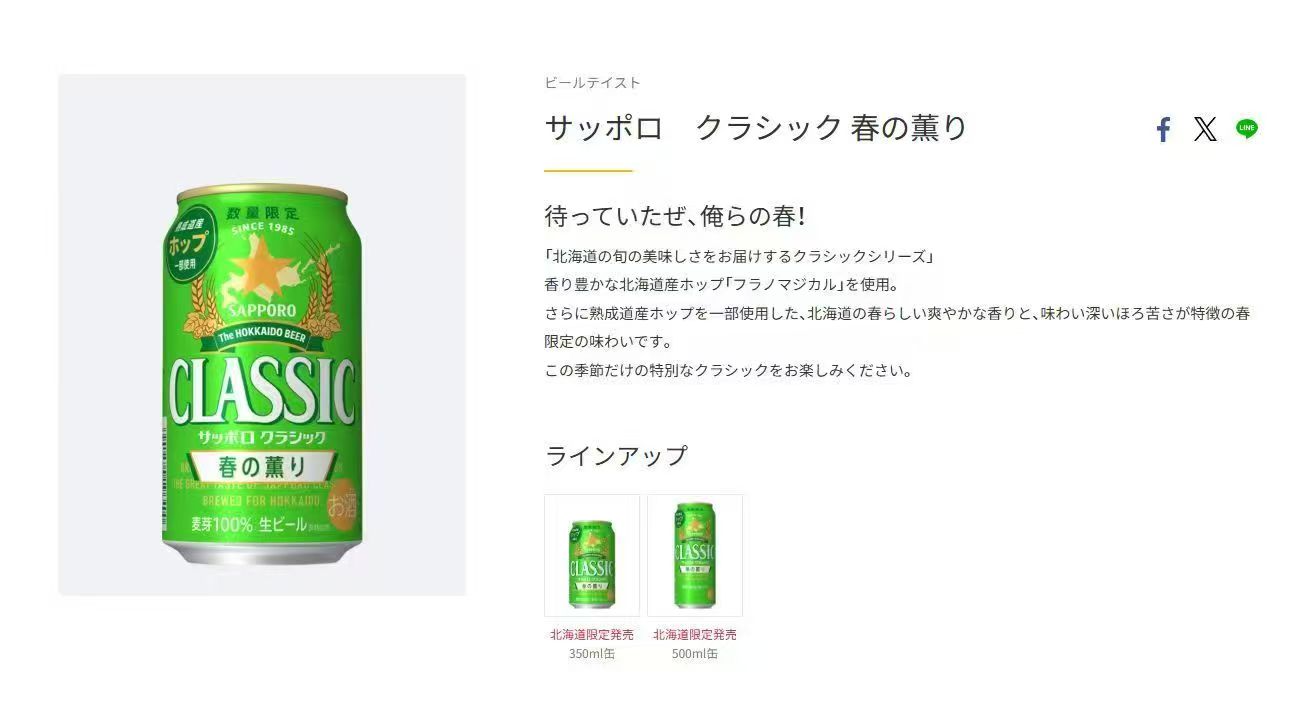Click the 350ml缶 size label
The width and height of the screenshot is (1291, 713).
click(x=592, y=654)
